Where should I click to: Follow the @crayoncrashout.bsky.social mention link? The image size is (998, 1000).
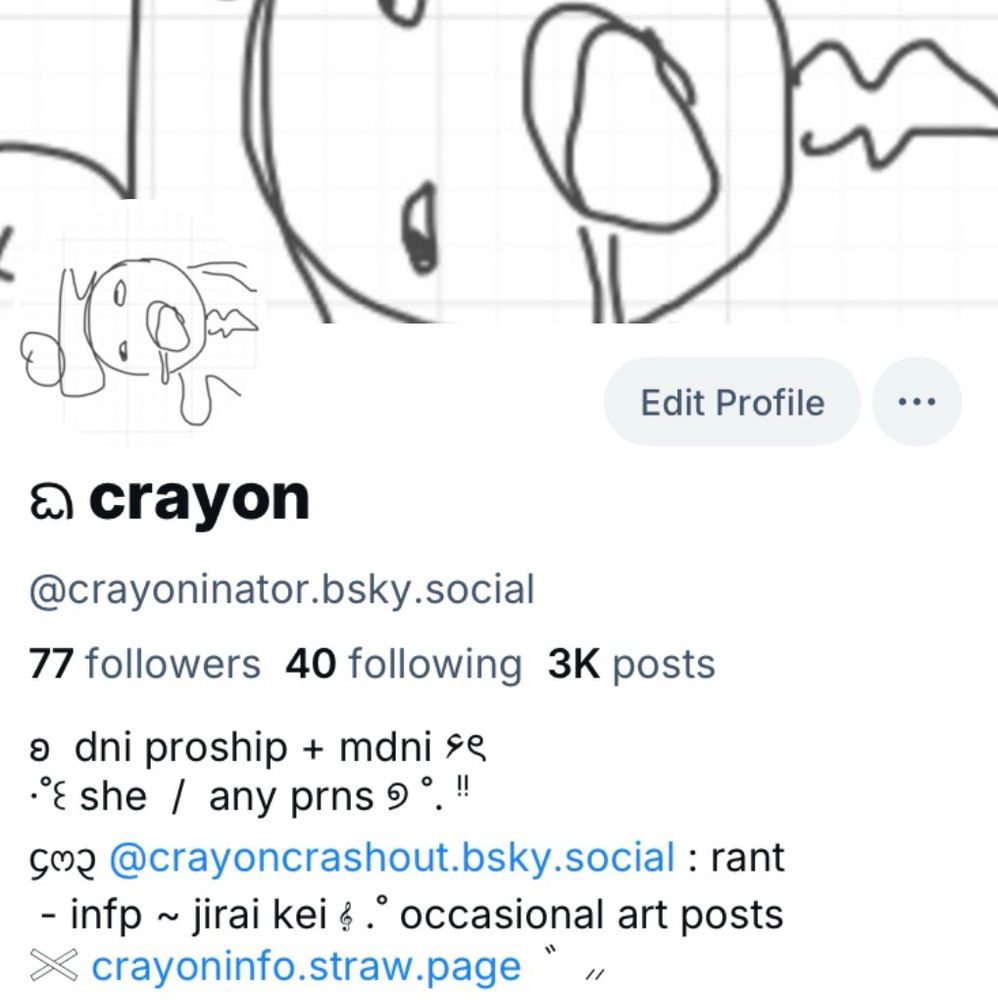[392, 857]
